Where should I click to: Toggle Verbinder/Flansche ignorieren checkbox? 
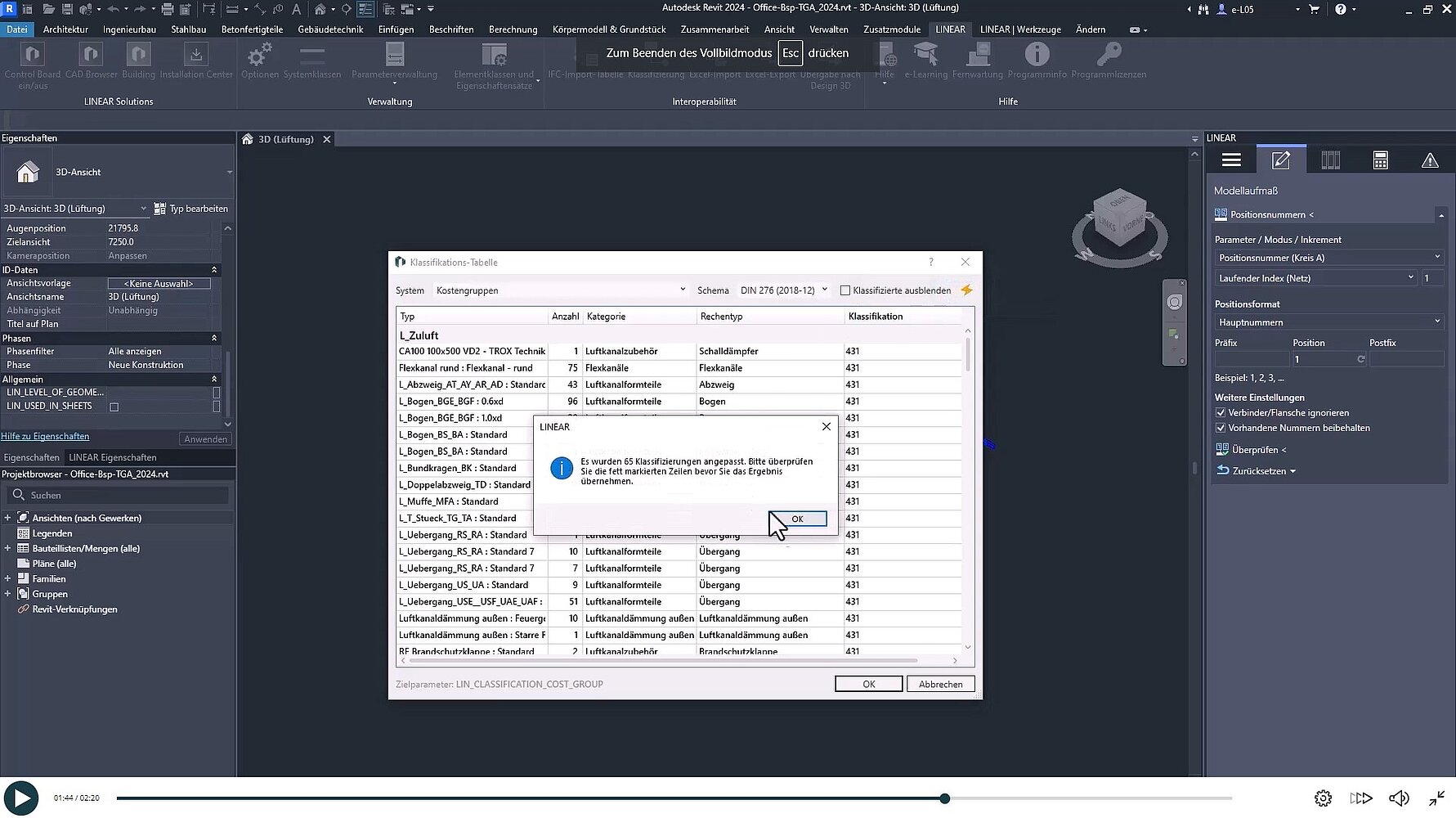pos(1221,413)
